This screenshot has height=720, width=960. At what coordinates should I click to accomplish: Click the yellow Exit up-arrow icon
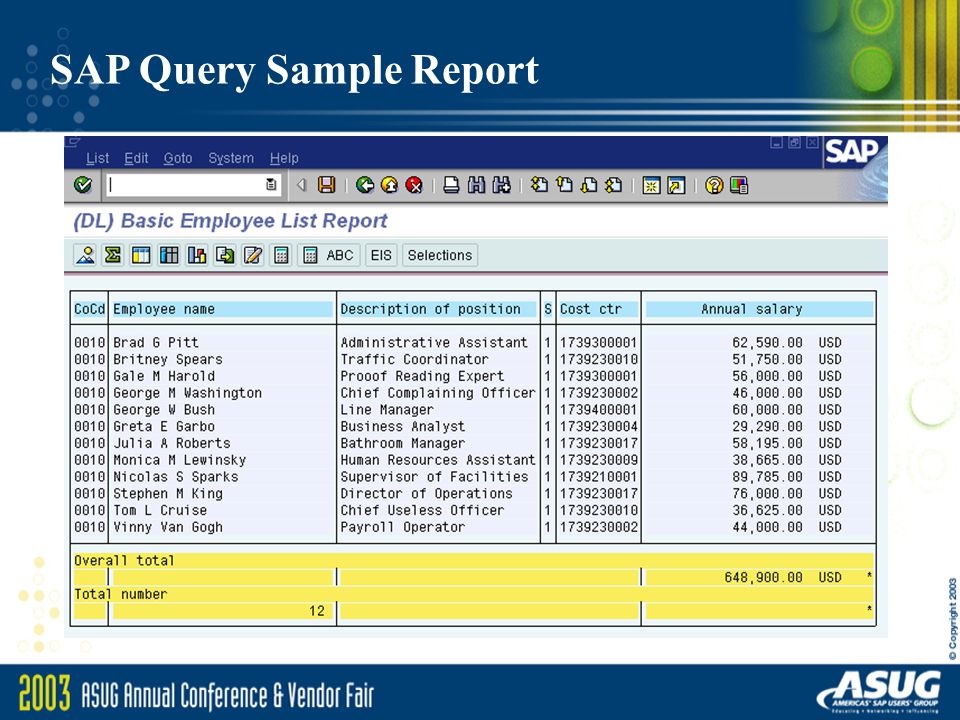(389, 185)
